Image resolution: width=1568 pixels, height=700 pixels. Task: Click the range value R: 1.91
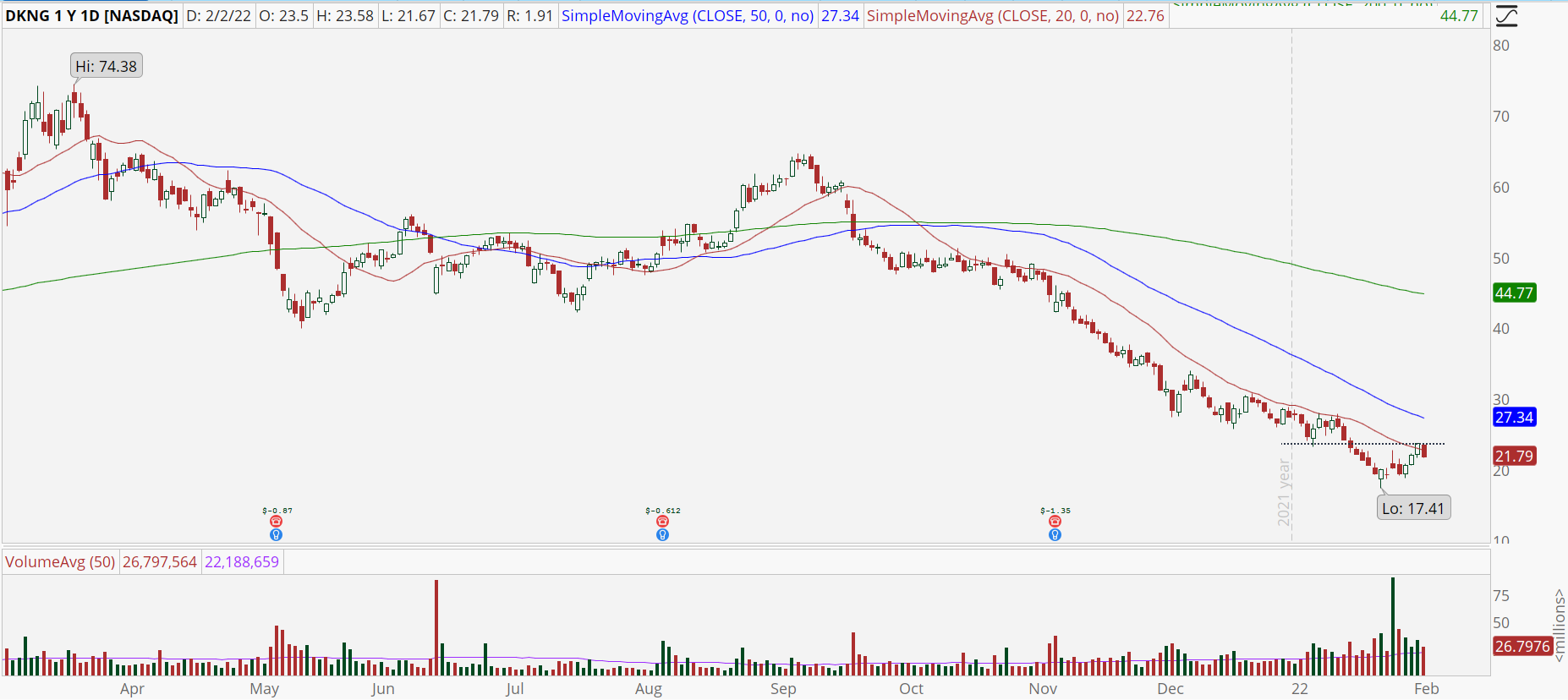[x=529, y=16]
